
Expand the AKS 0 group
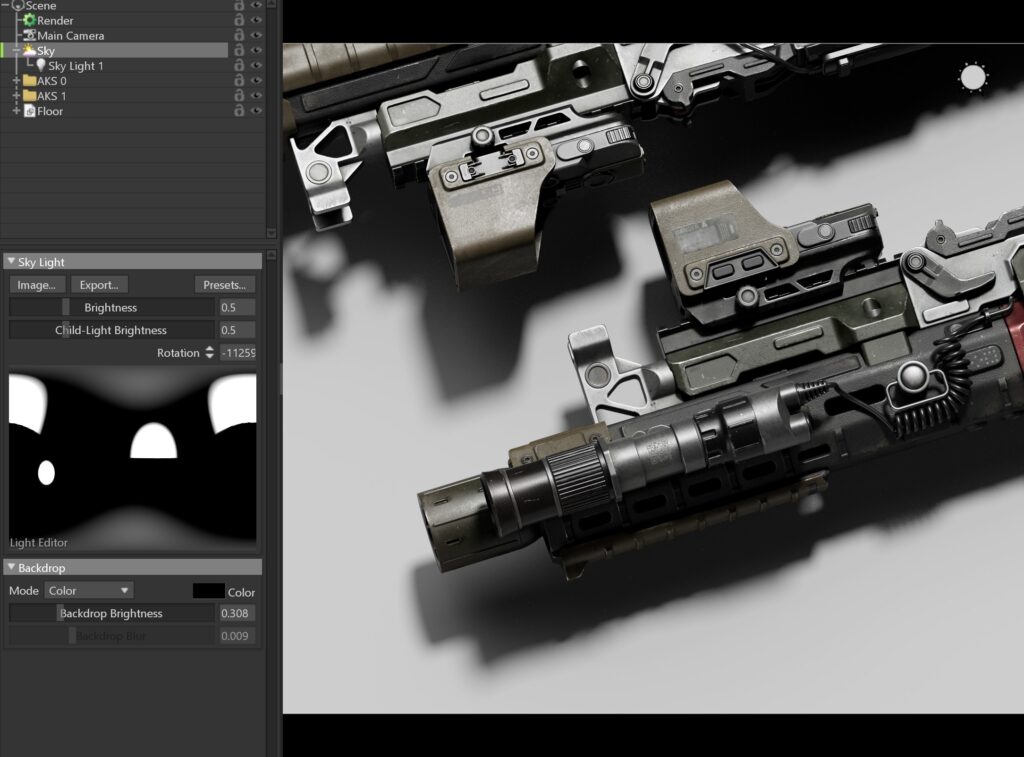[x=16, y=80]
